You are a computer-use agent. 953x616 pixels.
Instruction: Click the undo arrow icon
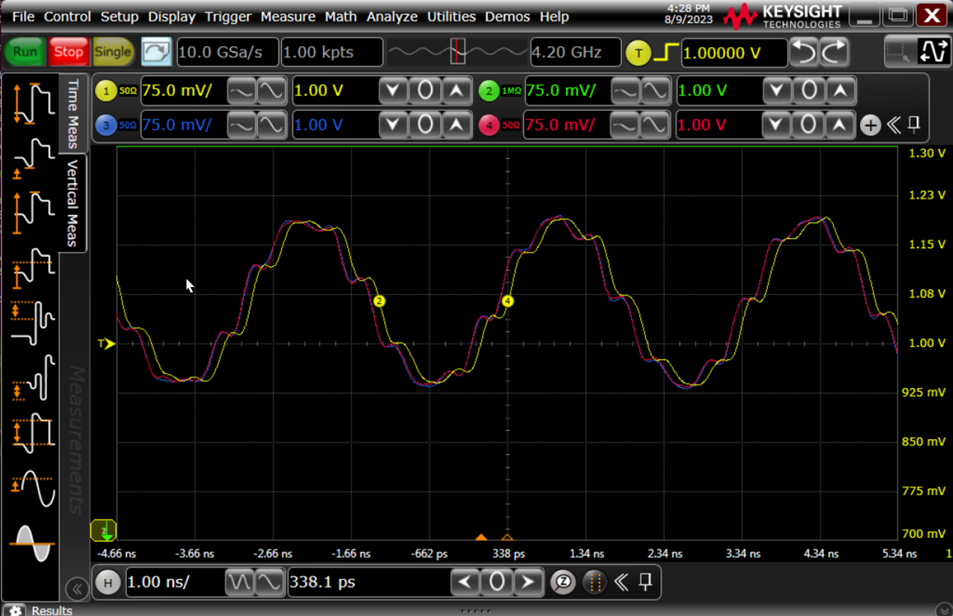(x=800, y=52)
